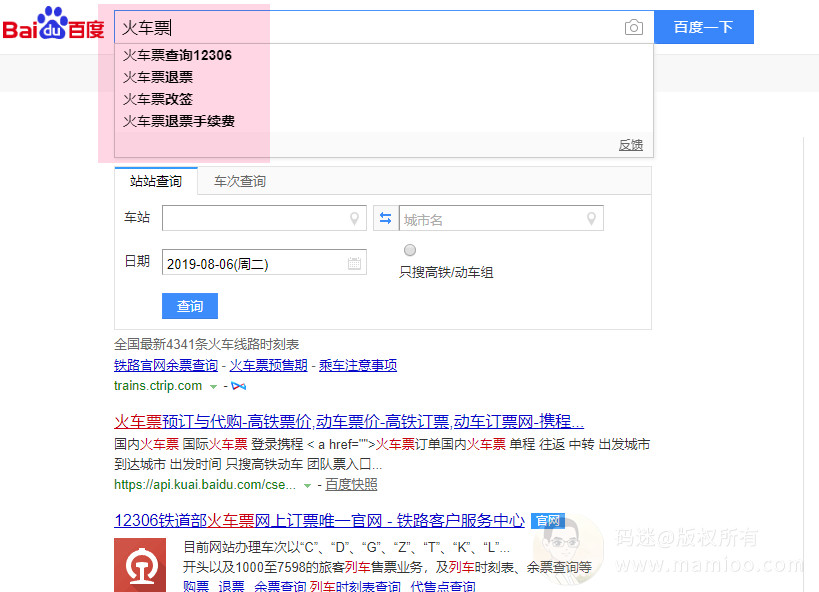This screenshot has width=819, height=592.
Task: Click the date field 2019-08-06(周二)
Action: coord(264,263)
